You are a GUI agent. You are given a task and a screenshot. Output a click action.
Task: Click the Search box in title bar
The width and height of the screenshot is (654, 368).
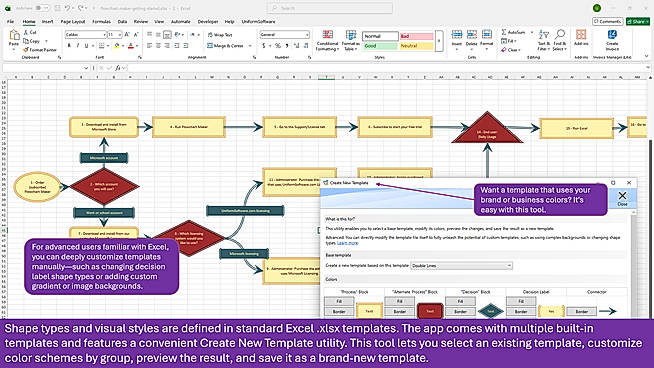point(330,8)
